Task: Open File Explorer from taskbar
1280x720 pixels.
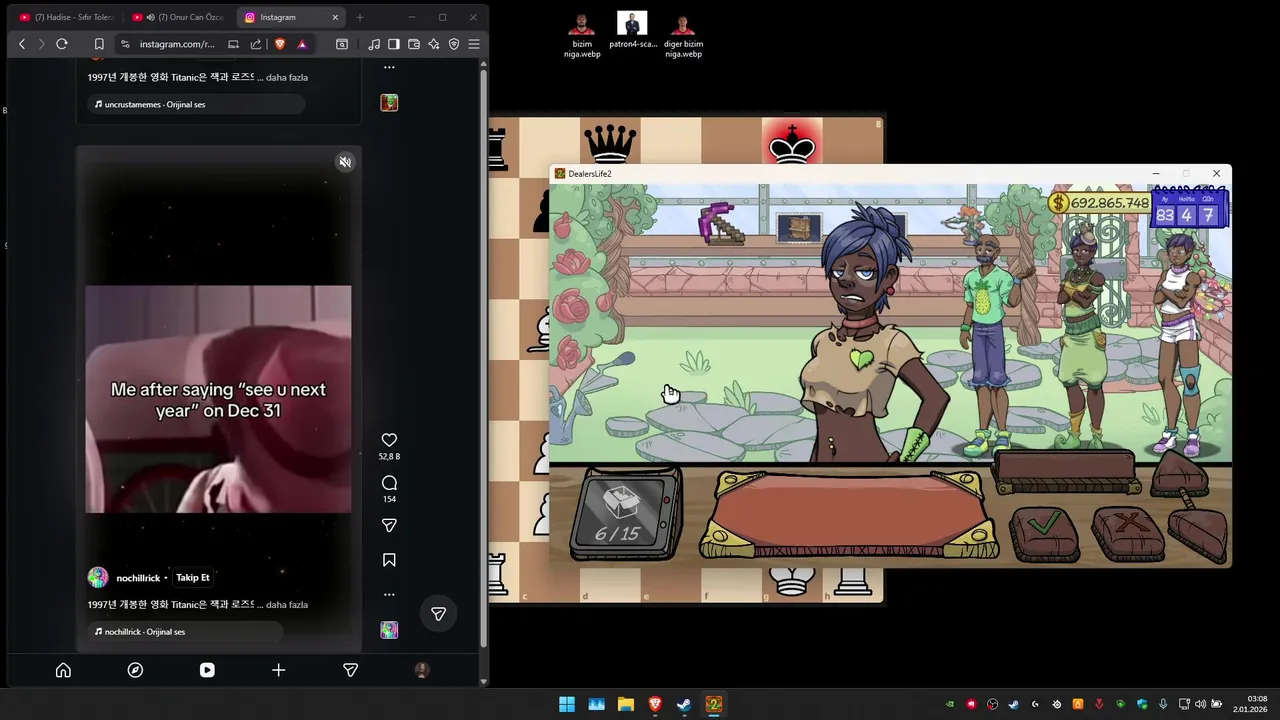Action: 626,704
